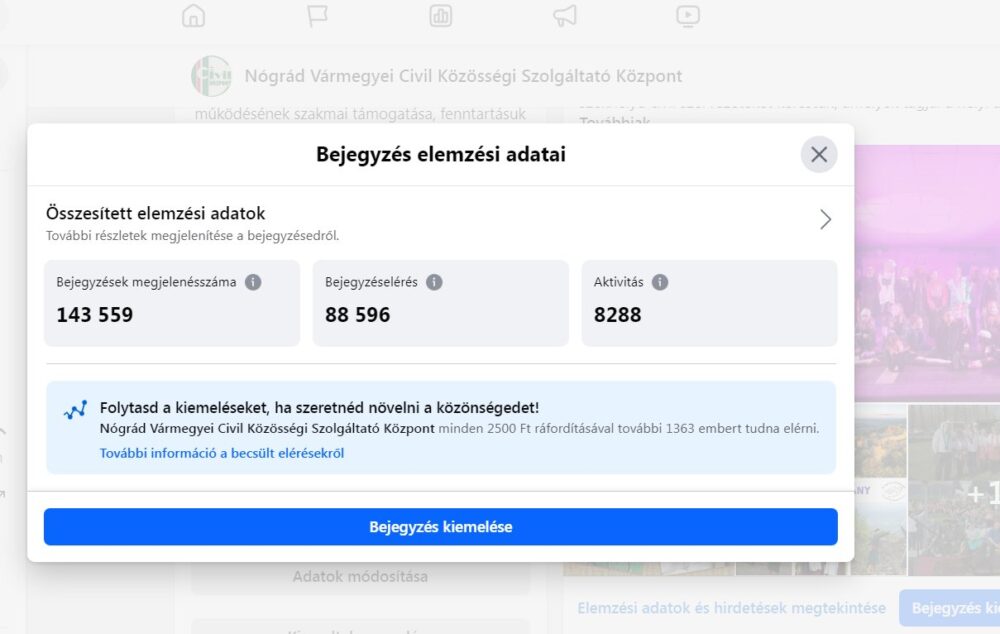Click the Nógrád Vármegyei Civil Közösségi page title

click(x=464, y=76)
